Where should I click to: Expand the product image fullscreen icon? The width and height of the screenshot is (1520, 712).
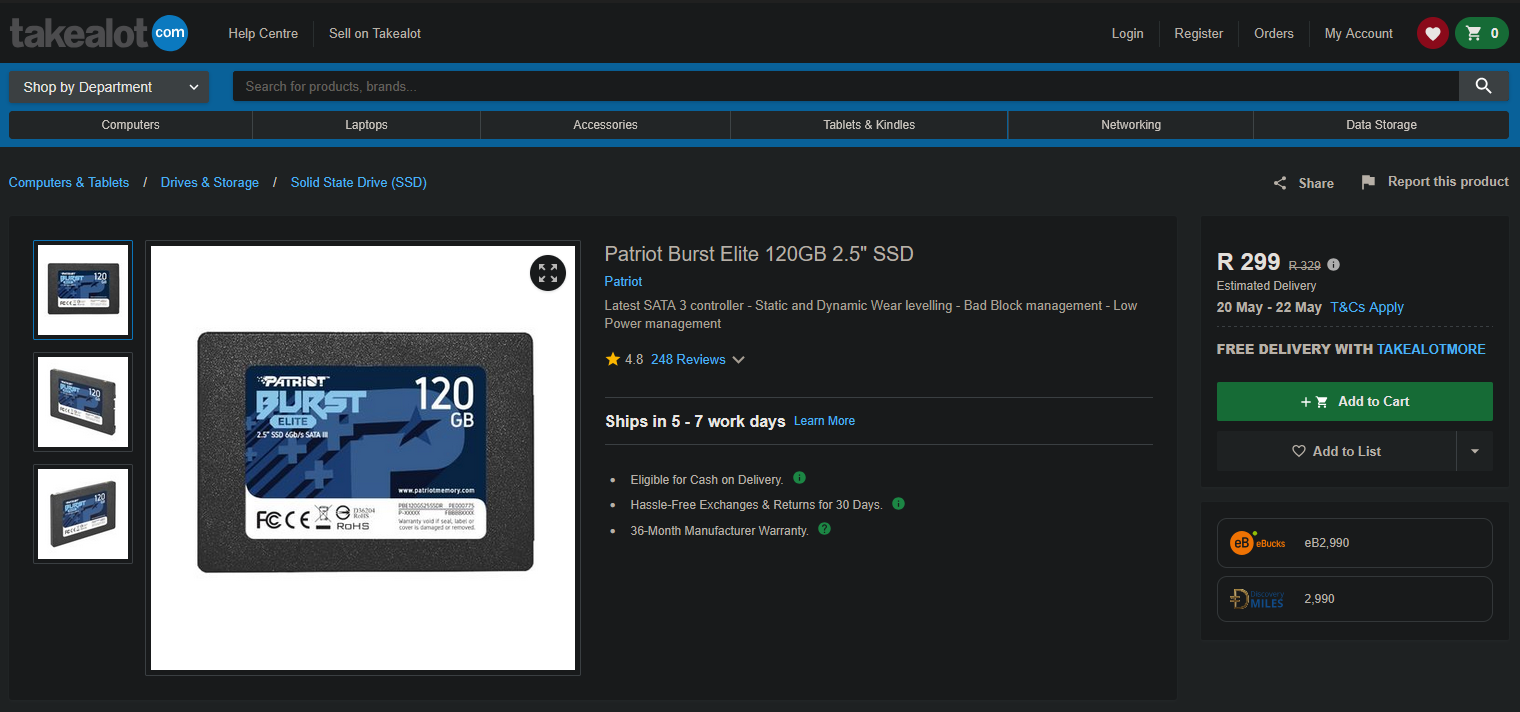548,273
